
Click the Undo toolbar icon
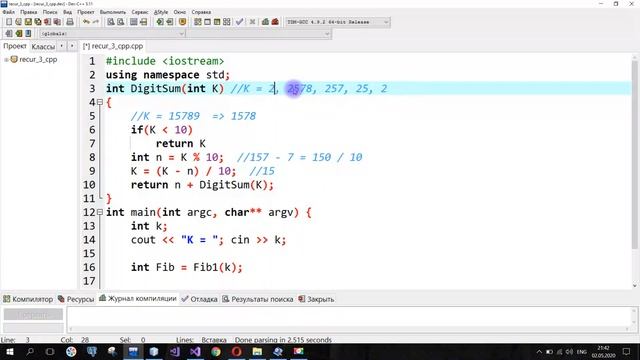point(86,22)
